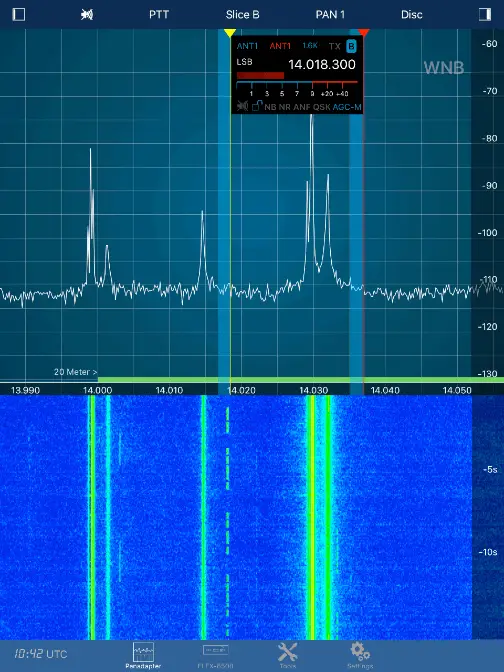Open the Slice B menu

tap(243, 15)
